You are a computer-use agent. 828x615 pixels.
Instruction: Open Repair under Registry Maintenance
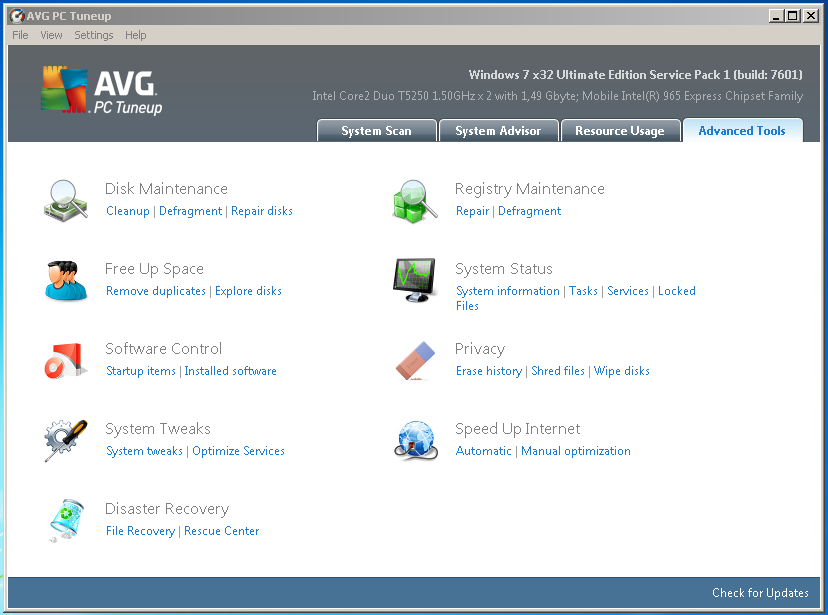(473, 211)
